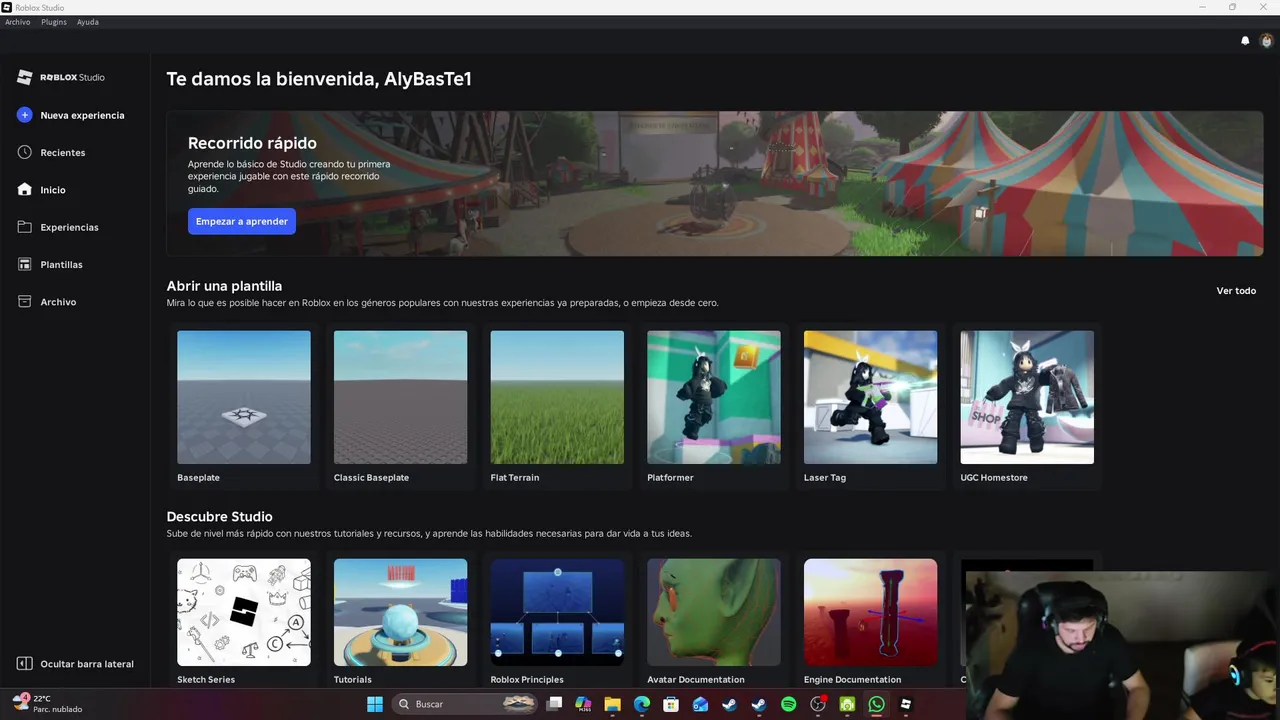Image resolution: width=1280 pixels, height=720 pixels.
Task: Open the Laser Tag template thumbnail
Action: pos(870,397)
